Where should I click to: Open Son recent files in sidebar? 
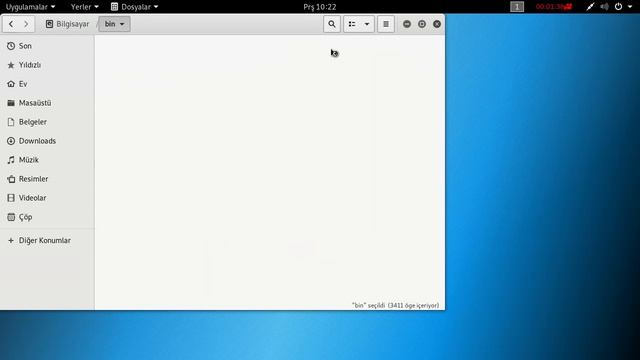coord(47,46)
